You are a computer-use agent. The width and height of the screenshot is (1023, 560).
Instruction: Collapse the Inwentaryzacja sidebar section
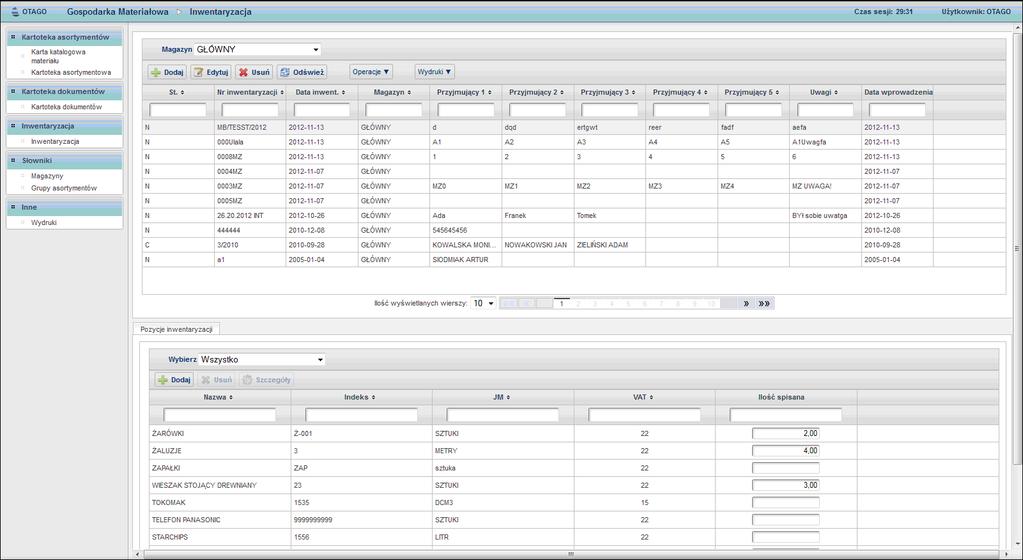65,126
